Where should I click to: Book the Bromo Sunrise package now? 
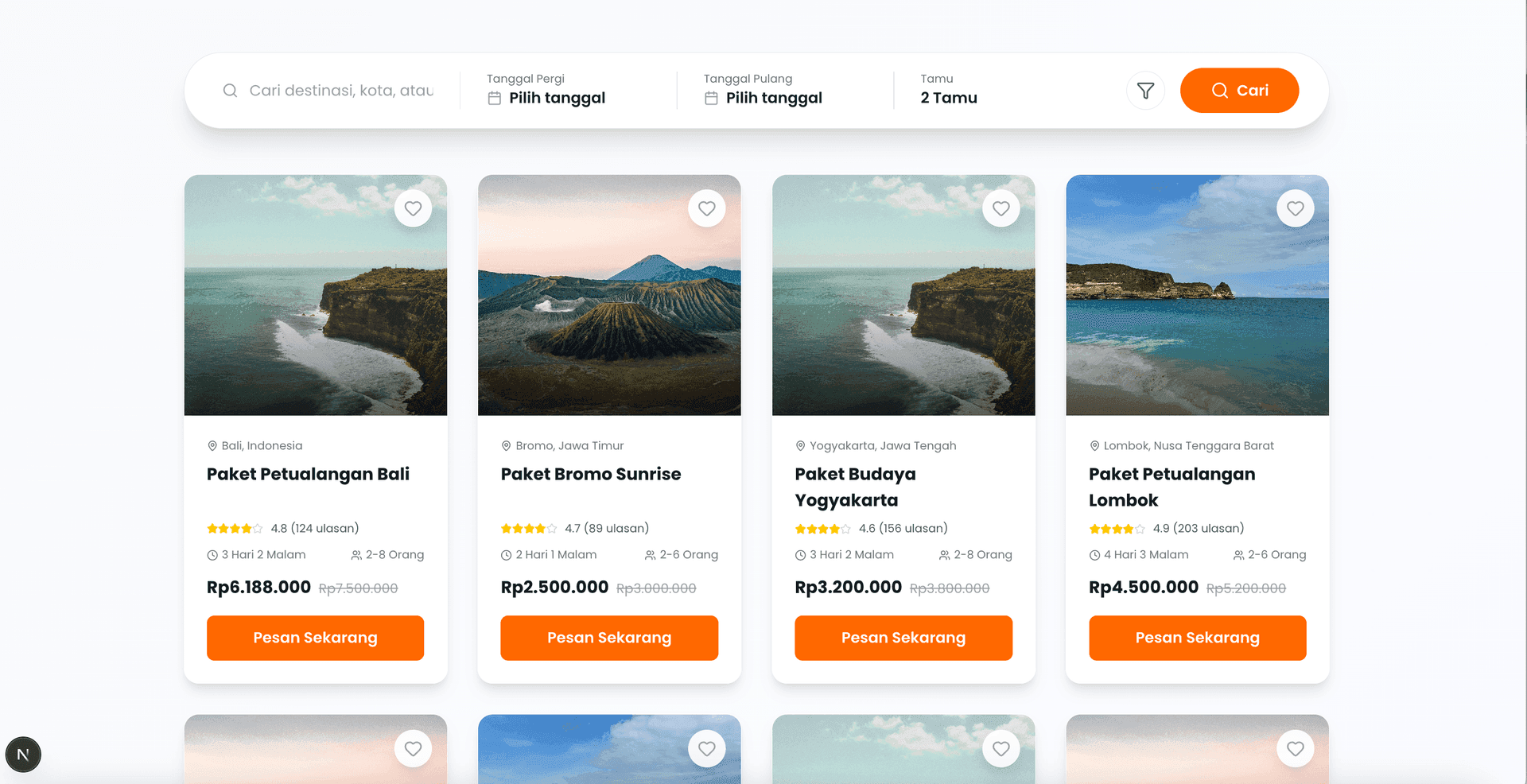[x=609, y=638]
